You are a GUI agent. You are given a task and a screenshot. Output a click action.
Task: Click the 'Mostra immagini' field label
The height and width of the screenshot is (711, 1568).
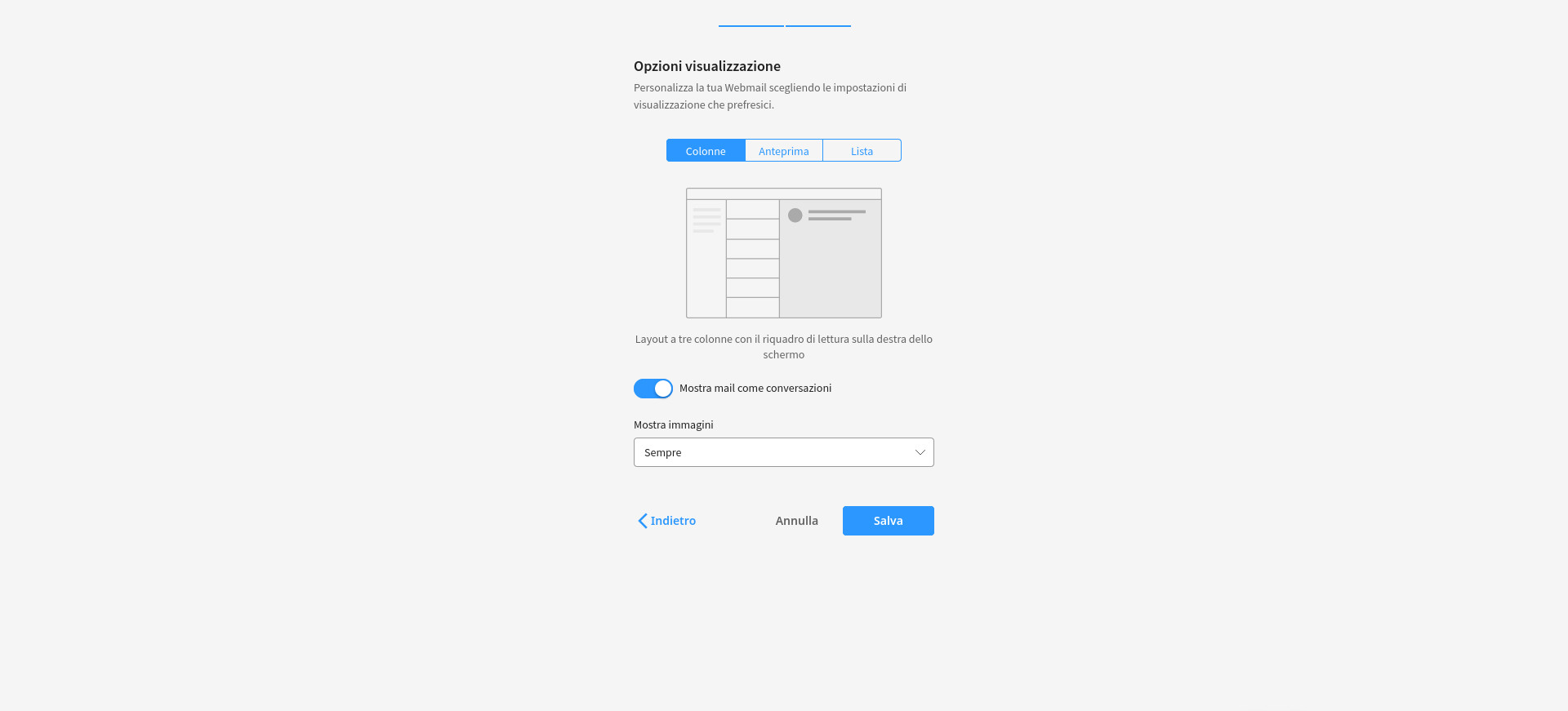[674, 425]
